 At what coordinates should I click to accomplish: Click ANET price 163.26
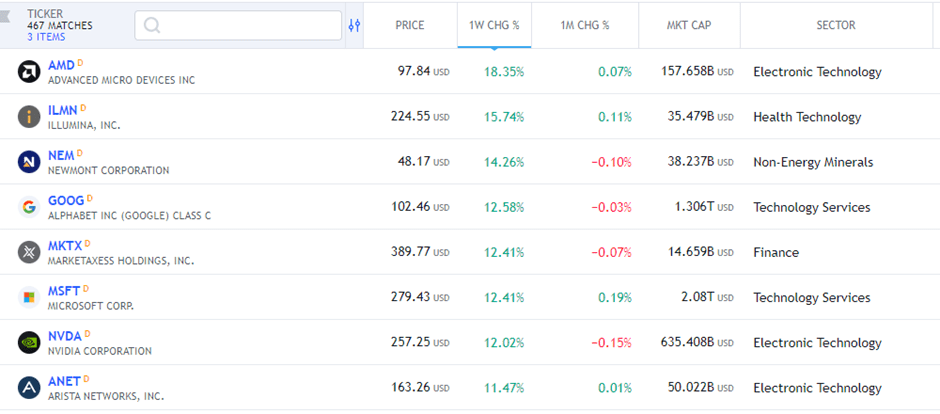click(x=411, y=387)
